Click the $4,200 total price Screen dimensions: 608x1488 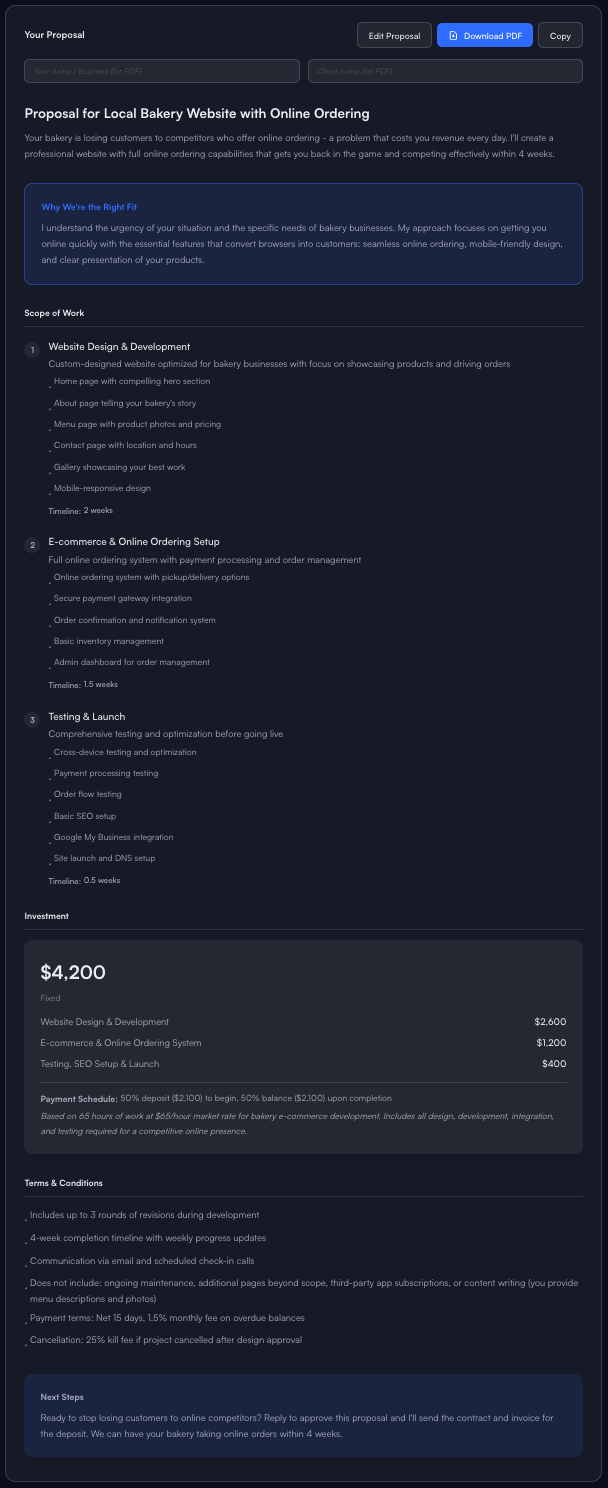point(73,972)
